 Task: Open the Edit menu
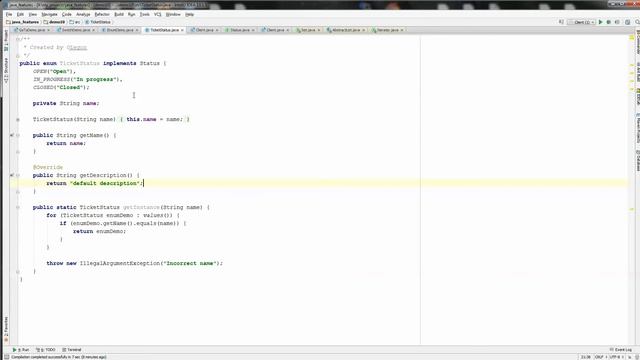[20, 14]
